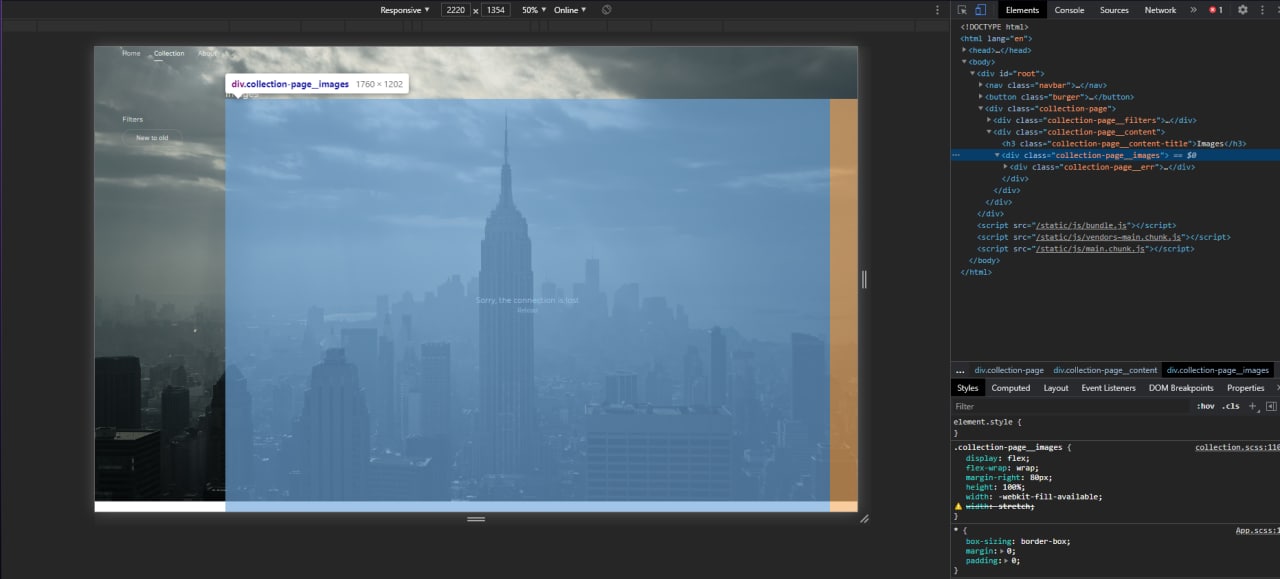The height and width of the screenshot is (579, 1280).
Task: Click the viewport height field 1354
Action: coord(495,10)
